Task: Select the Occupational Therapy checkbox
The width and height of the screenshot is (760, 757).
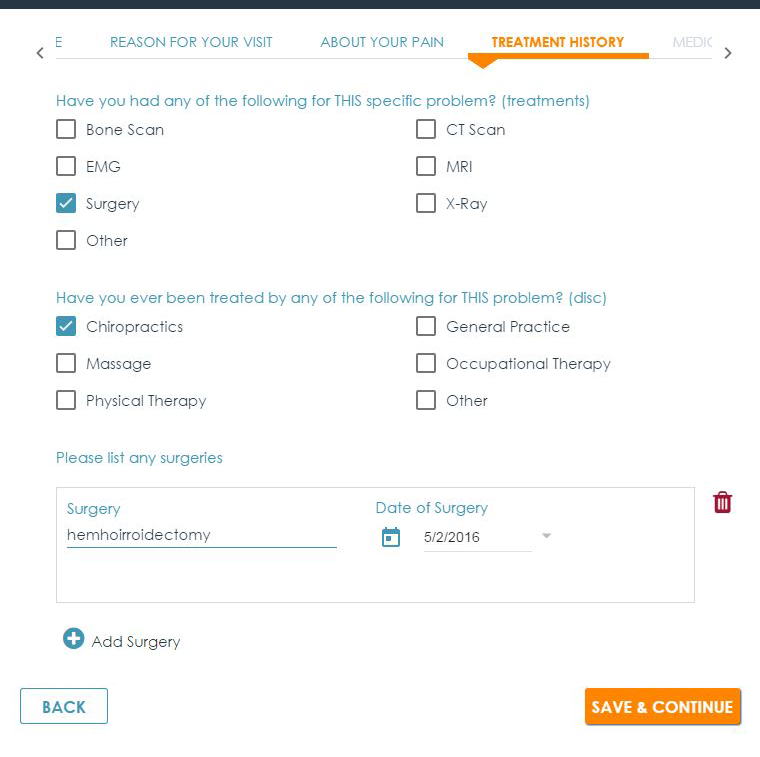Action: pos(426,364)
